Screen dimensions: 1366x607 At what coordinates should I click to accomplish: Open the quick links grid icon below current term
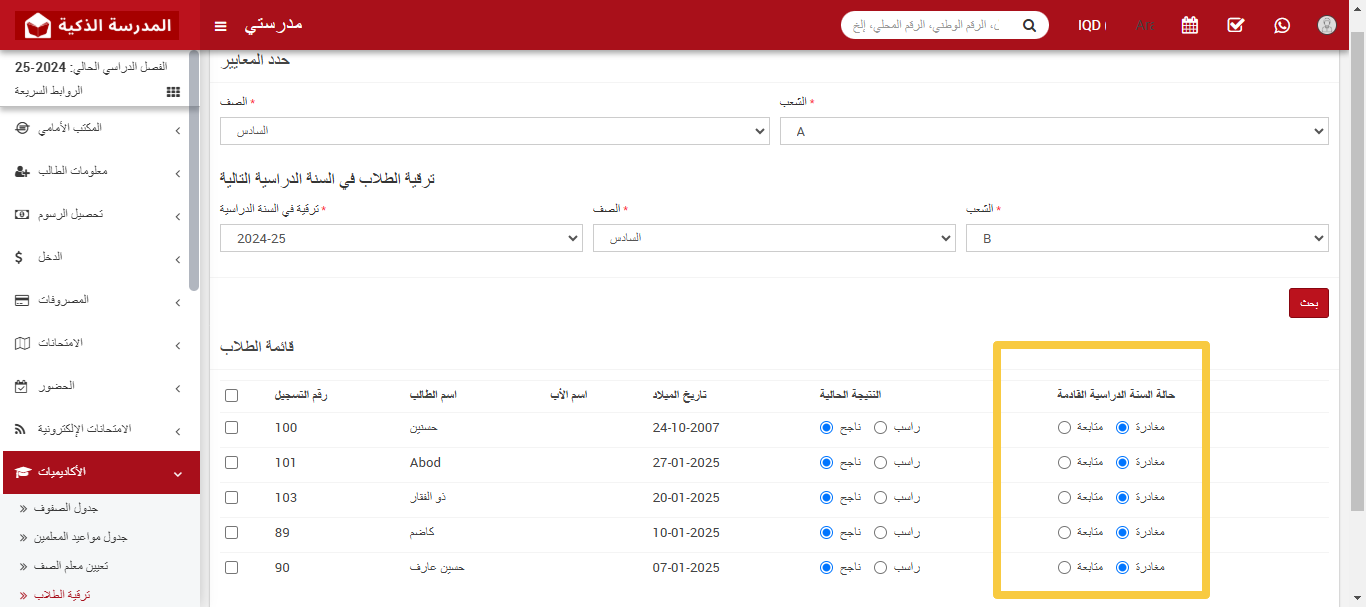tap(172, 91)
